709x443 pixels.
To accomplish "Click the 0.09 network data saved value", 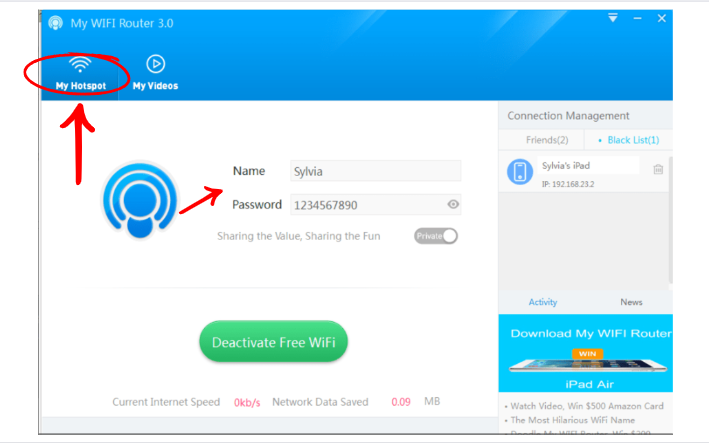I will click(401, 402).
